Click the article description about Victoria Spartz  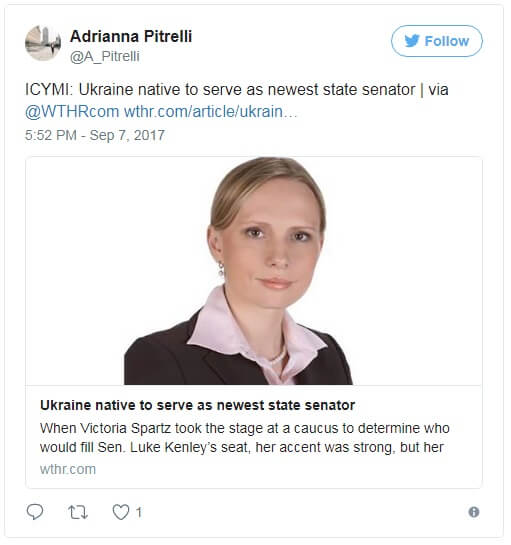point(245,438)
